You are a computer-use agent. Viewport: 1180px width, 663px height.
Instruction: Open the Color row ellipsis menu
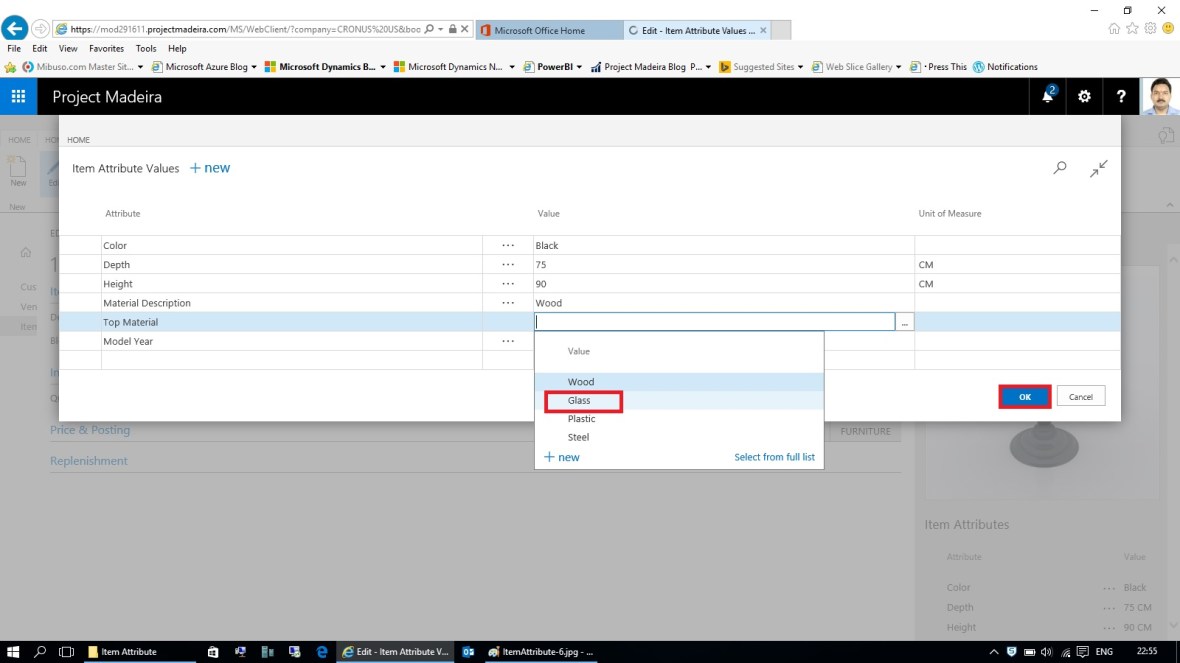pos(508,245)
